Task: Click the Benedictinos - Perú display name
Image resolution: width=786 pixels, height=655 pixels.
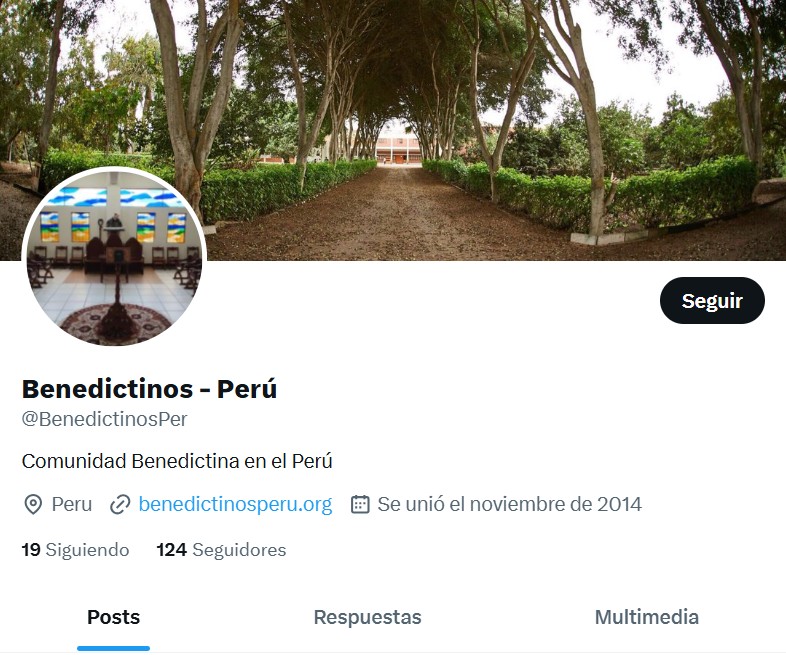Action: pos(149,389)
